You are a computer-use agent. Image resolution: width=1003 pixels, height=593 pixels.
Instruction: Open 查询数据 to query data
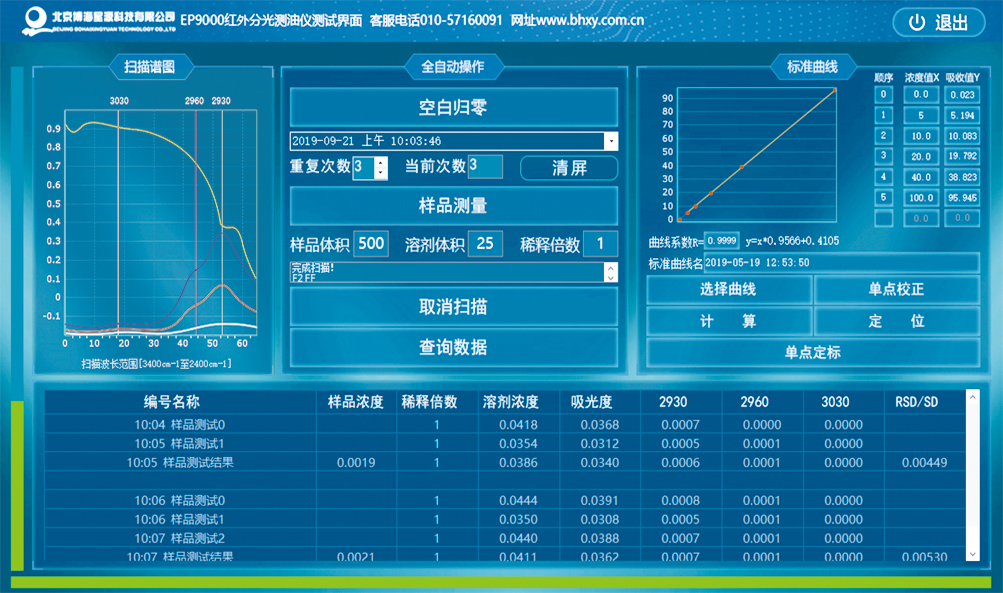click(x=453, y=347)
